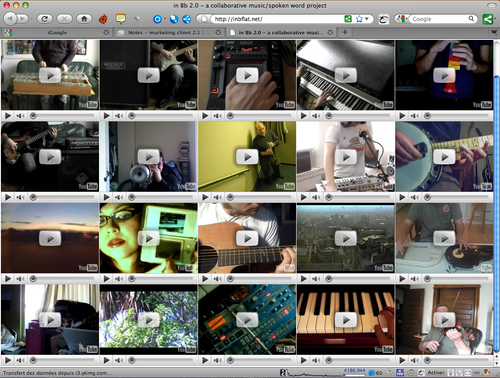500x378 pixels.
Task: Click the stop loading X button
Action: pos(64,19)
